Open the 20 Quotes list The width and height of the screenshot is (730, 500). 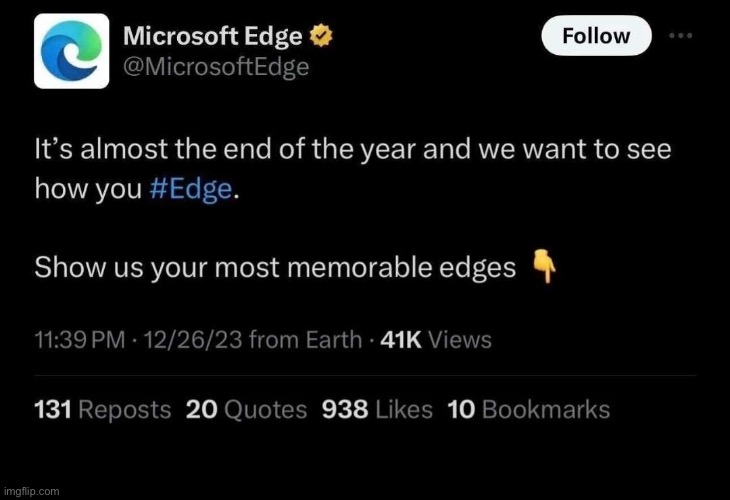coord(246,410)
